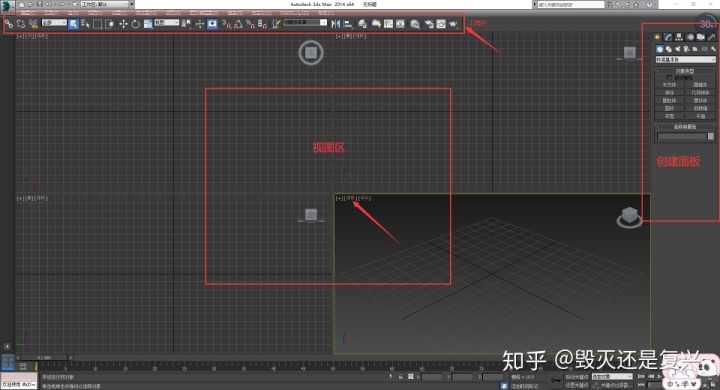This screenshot has width=720, height=390.
Task: Select the Select and Link tool
Action: (x=9, y=23)
